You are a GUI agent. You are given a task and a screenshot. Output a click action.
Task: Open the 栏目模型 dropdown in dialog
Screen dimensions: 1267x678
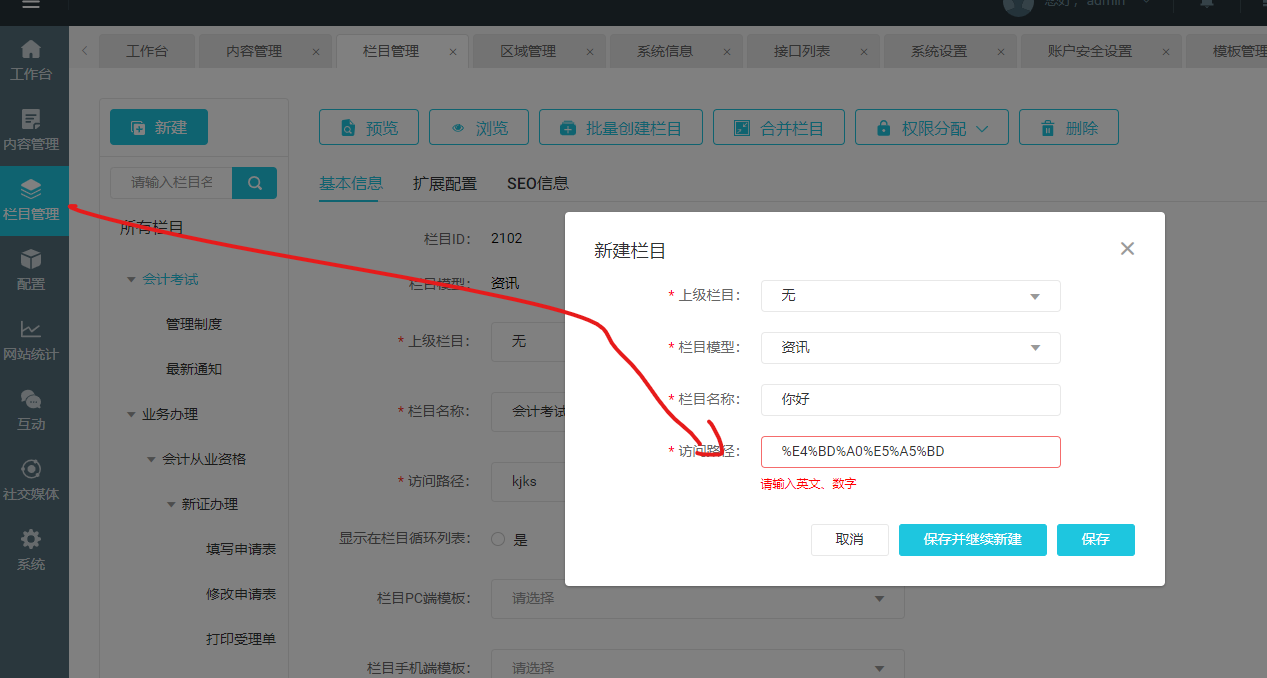click(910, 348)
